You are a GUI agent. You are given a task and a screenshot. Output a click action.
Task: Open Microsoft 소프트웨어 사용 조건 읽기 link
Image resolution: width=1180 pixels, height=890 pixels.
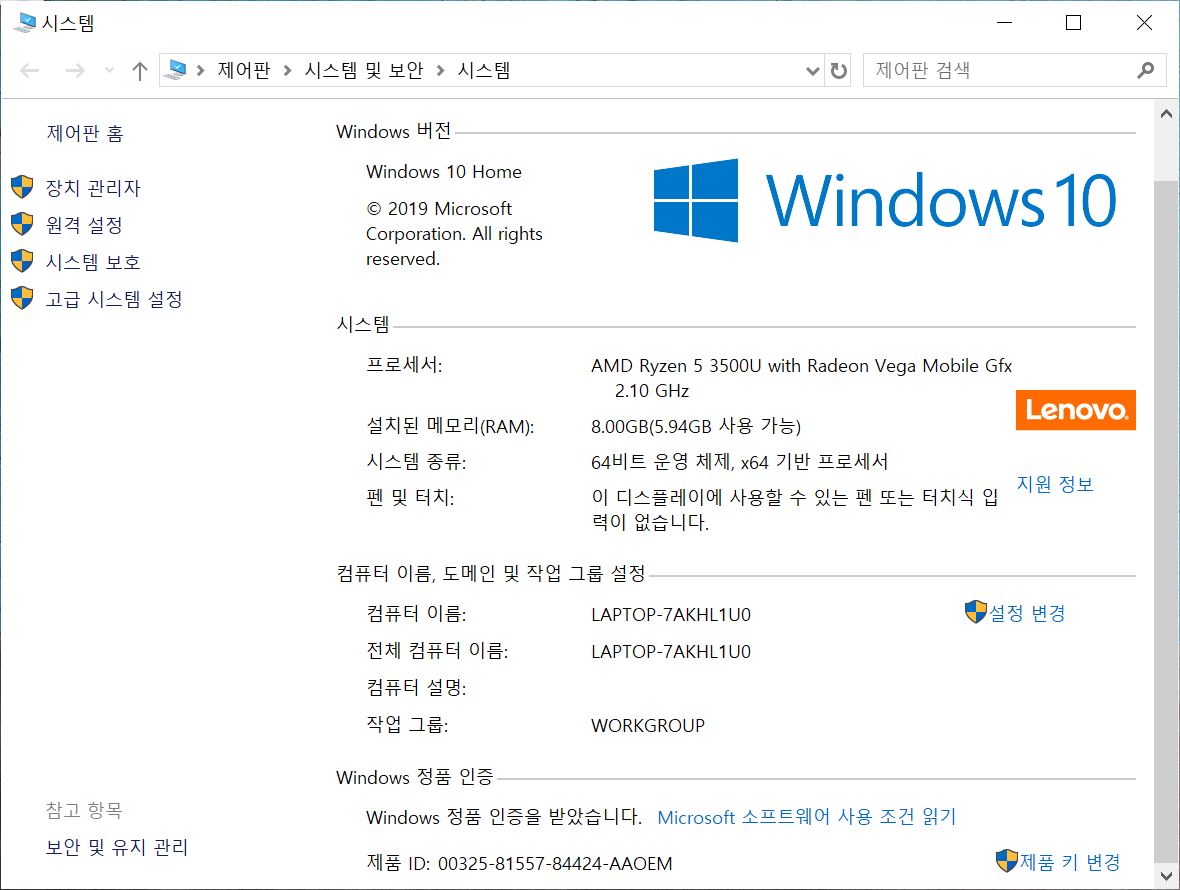pyautogui.click(x=807, y=817)
